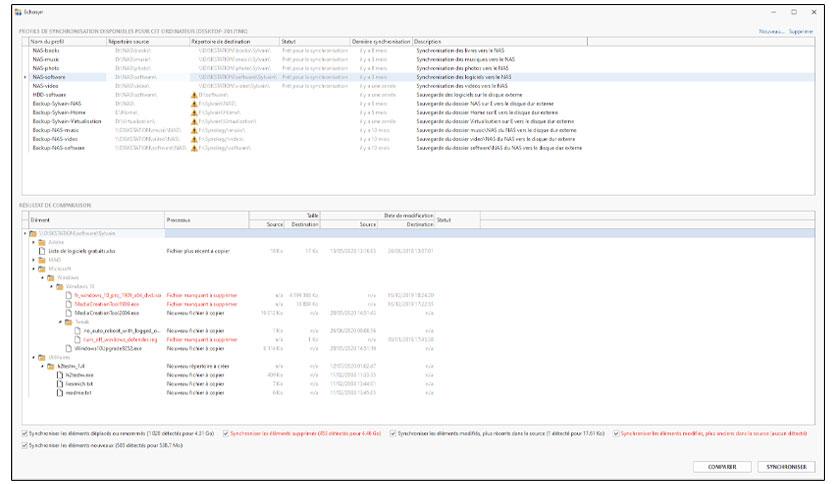Click warning icon in Backup-NAS-video row
This screenshot has height=484, width=836.
[194, 139]
